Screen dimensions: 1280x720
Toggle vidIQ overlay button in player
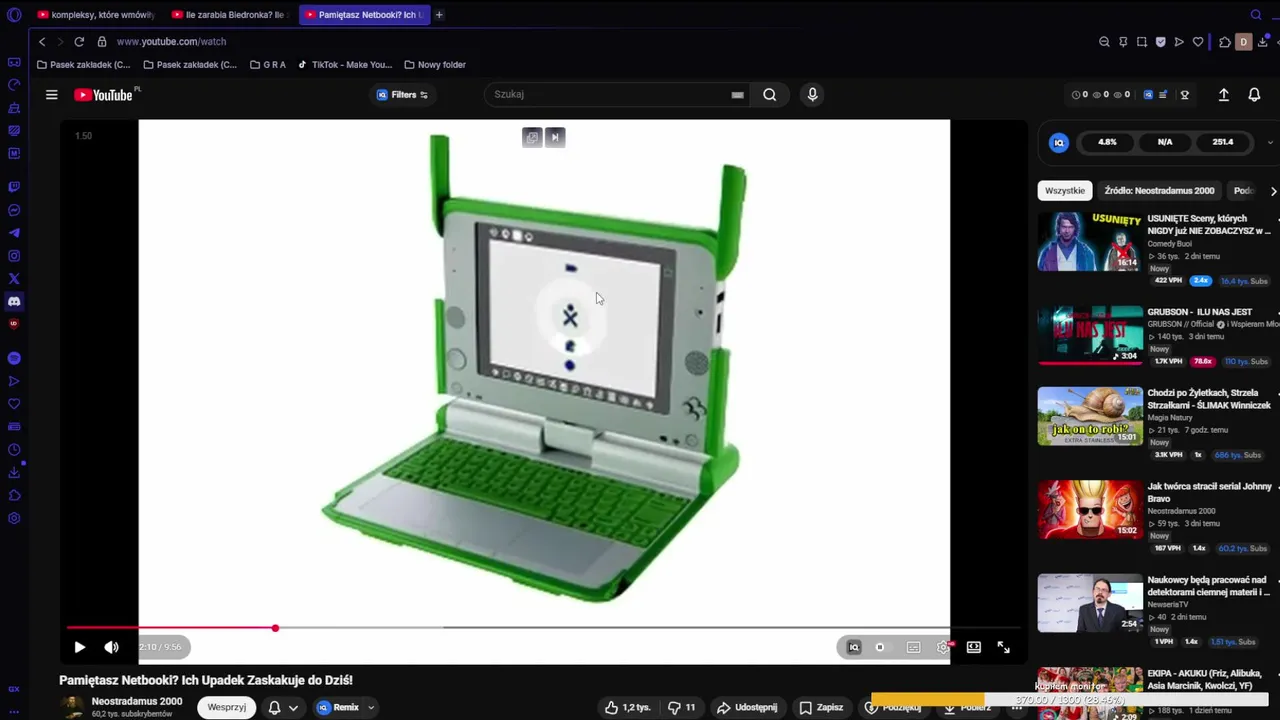(x=854, y=647)
